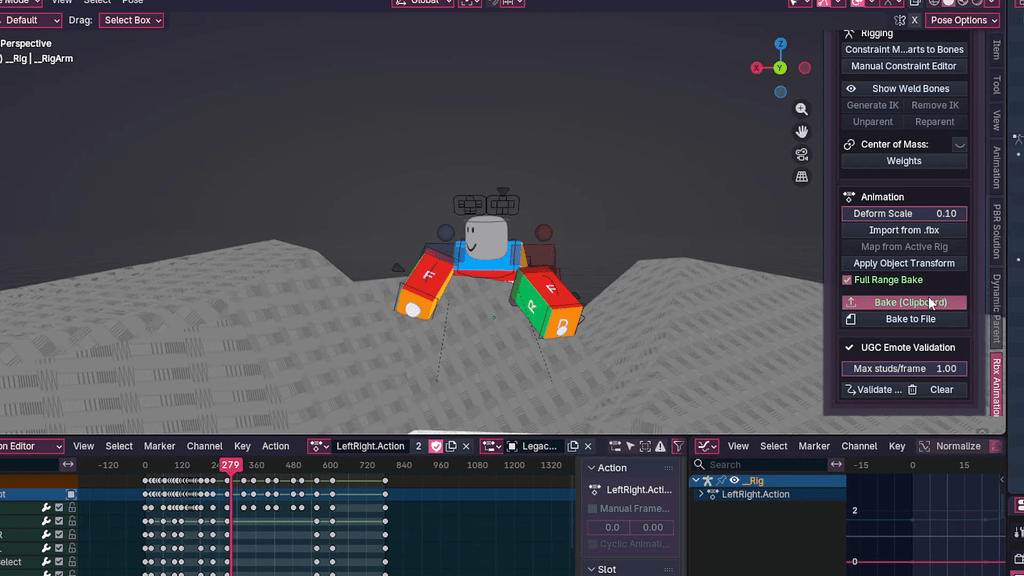Click Import from .fbx button

[x=904, y=231]
